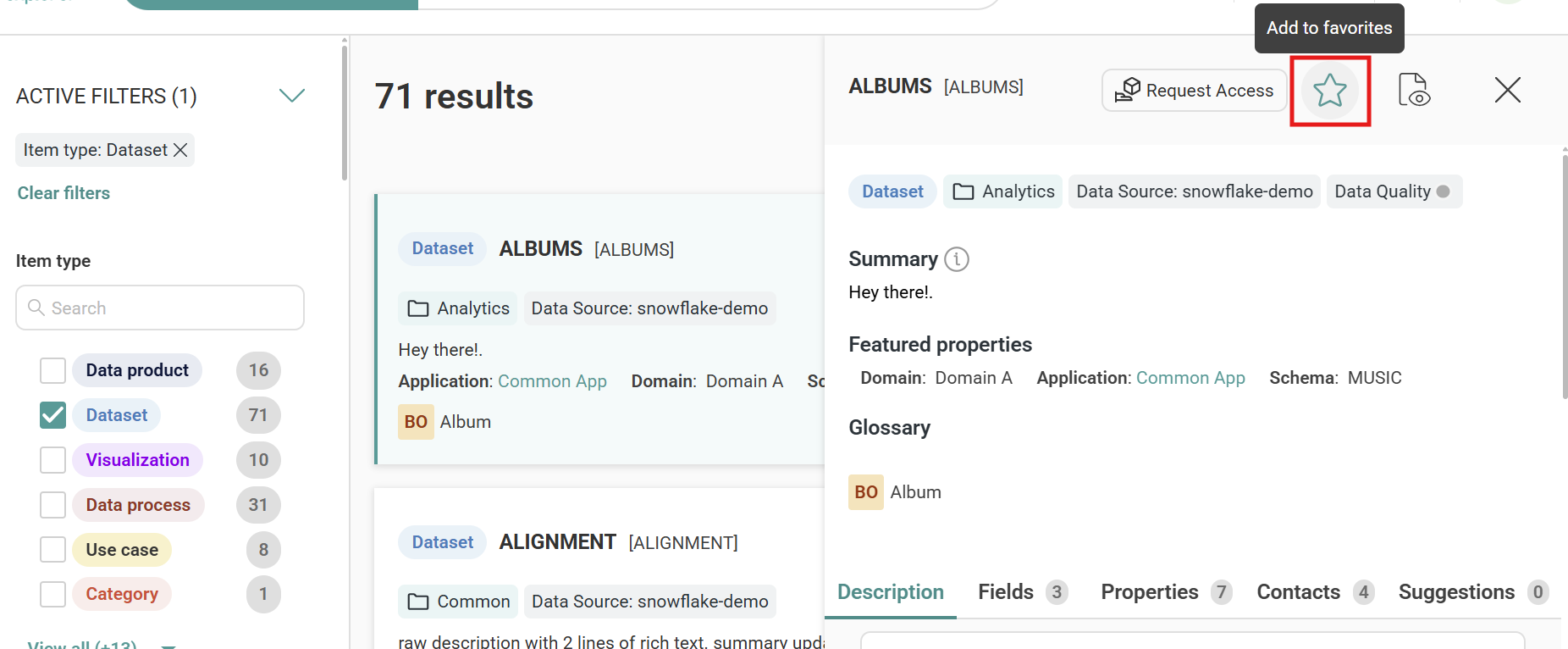Tick the Data process checkbox
The width and height of the screenshot is (1568, 649).
pyautogui.click(x=52, y=505)
